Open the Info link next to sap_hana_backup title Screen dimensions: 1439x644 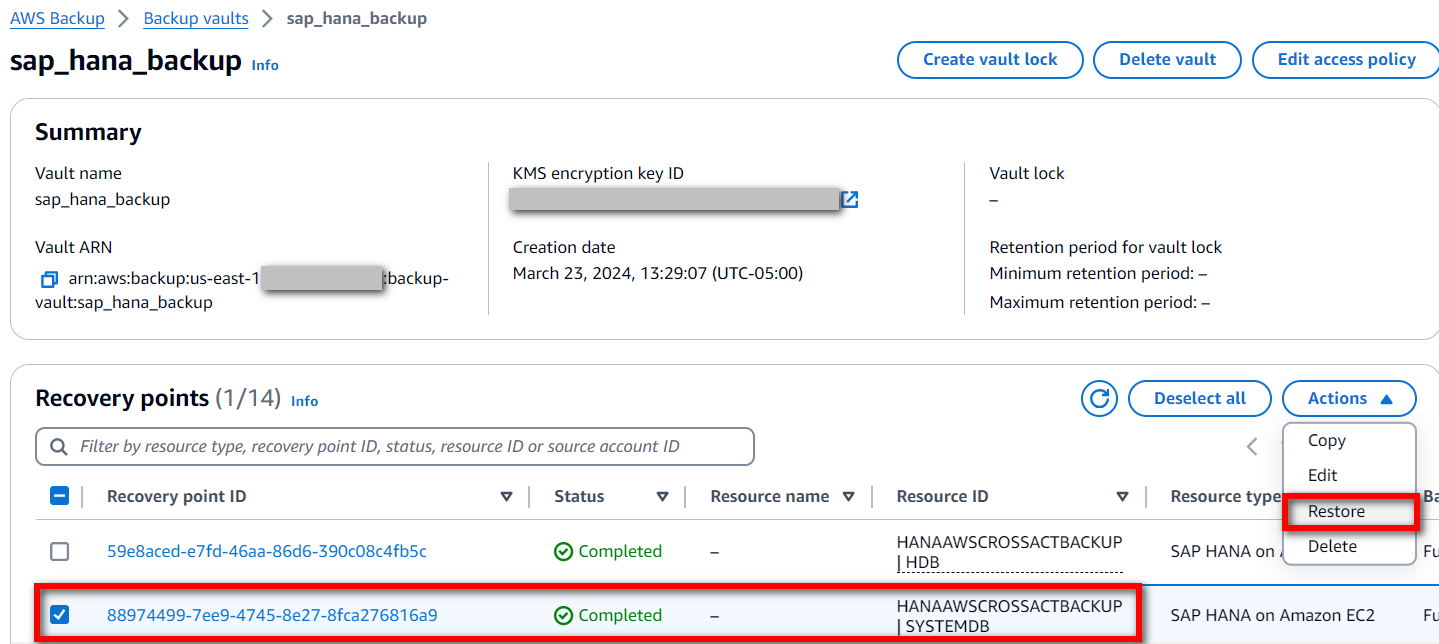click(265, 65)
